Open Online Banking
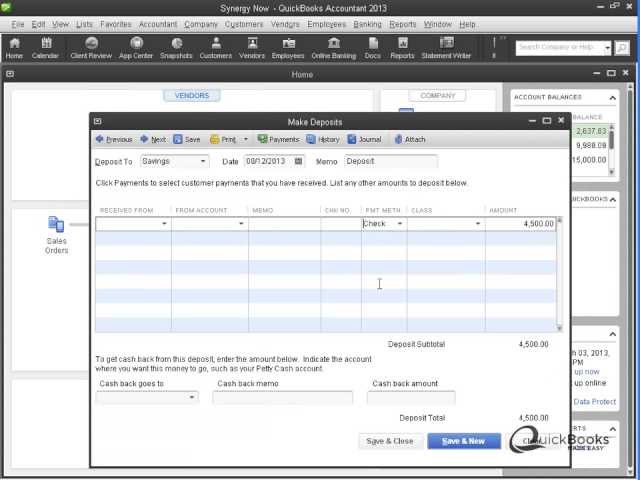This screenshot has height=480, width=640. click(x=334, y=48)
